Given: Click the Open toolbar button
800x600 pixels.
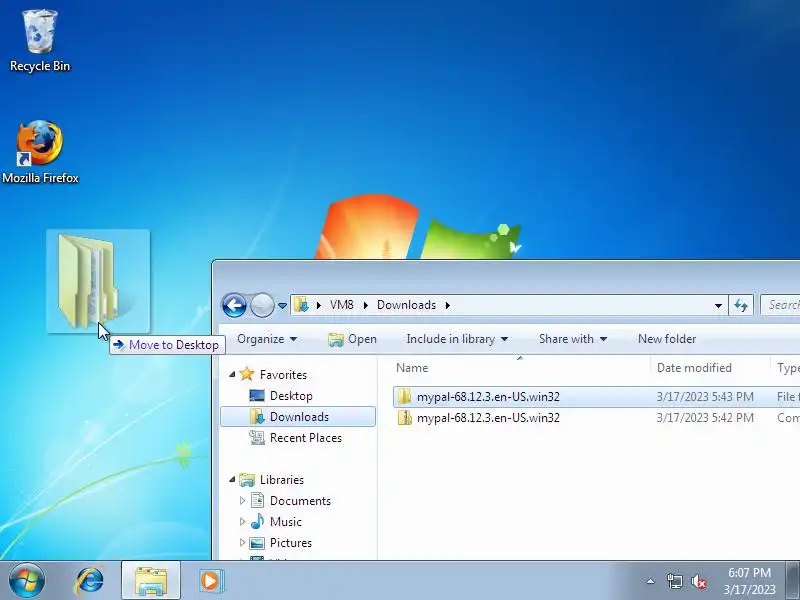Looking at the screenshot, I should tap(352, 339).
